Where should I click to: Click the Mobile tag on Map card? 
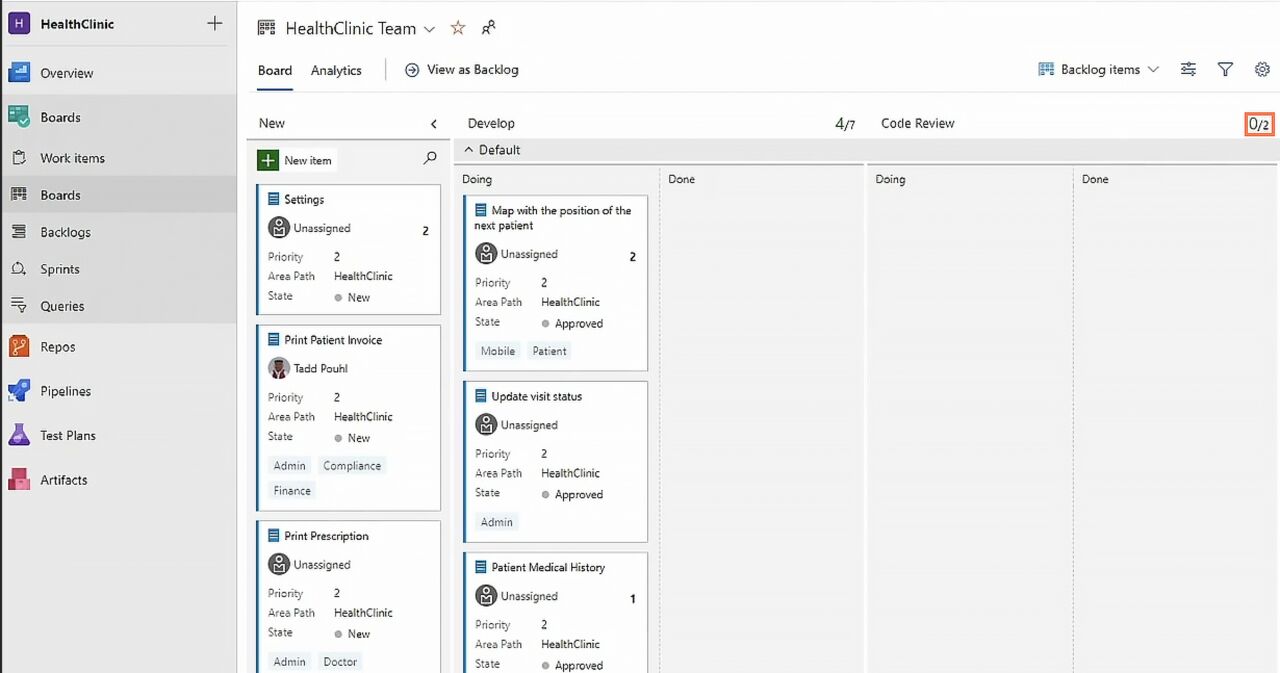point(497,351)
